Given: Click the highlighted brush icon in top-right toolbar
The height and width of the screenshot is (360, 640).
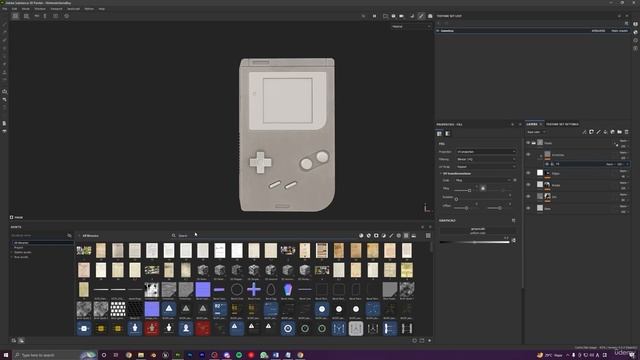Looking at the screenshot, I should pyautogui.click(x=421, y=16).
